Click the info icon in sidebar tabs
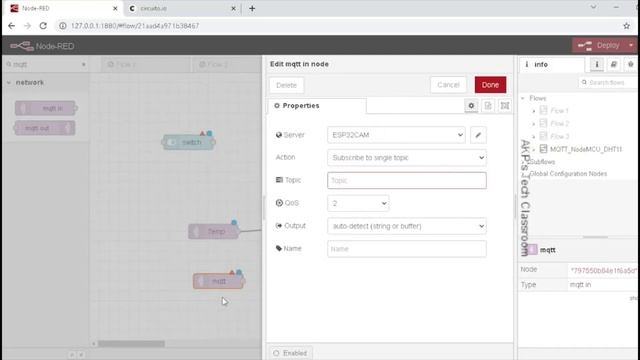Screen dimensions: 640x360 [597, 64]
